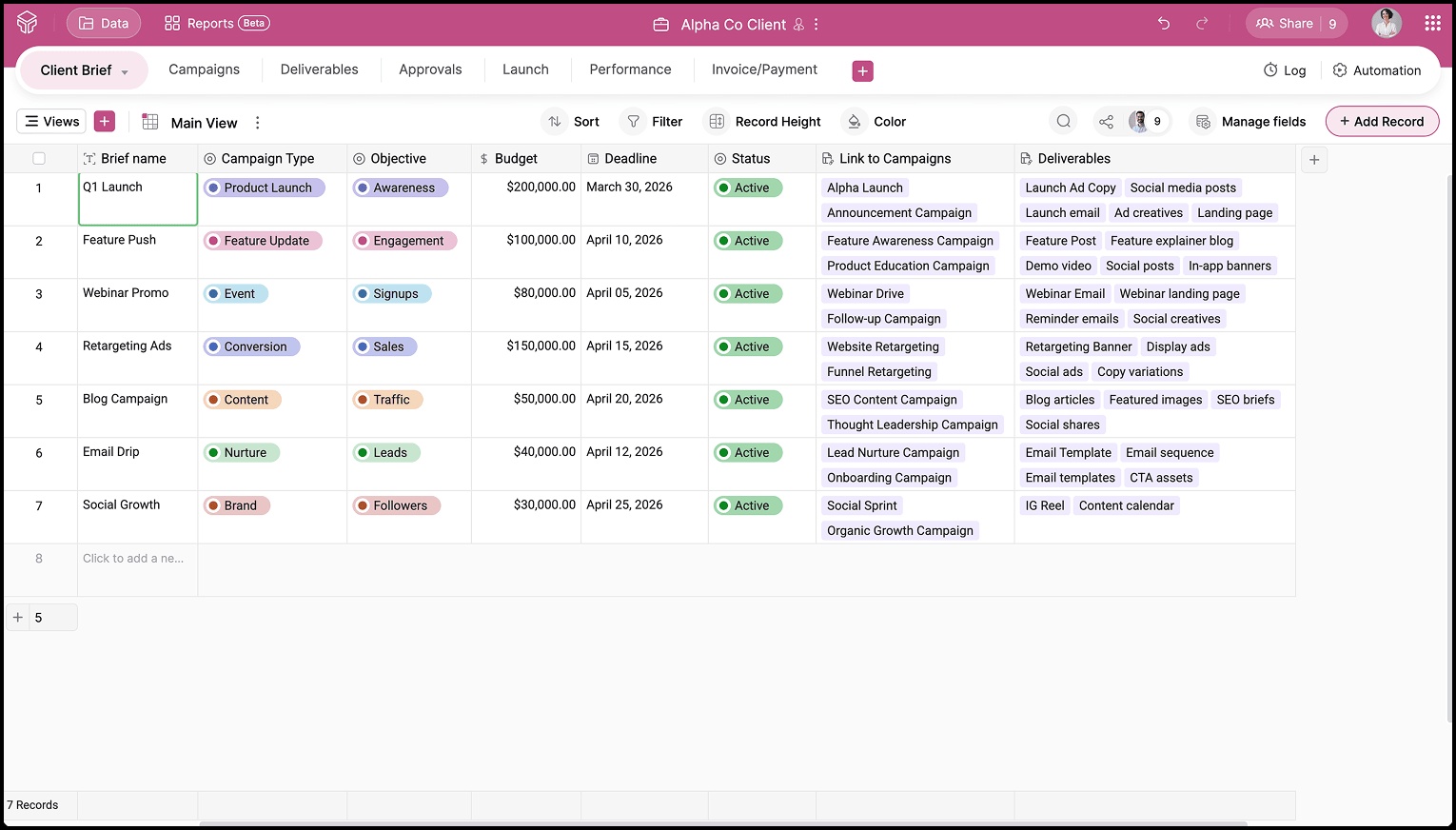Image resolution: width=1456 pixels, height=830 pixels.
Task: Switch to the Invoice/Payment tab
Action: point(764,69)
